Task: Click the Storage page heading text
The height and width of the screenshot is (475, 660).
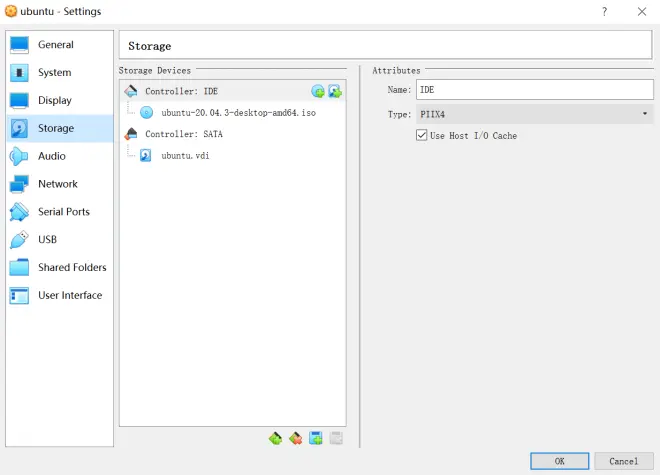Action: coord(149,46)
